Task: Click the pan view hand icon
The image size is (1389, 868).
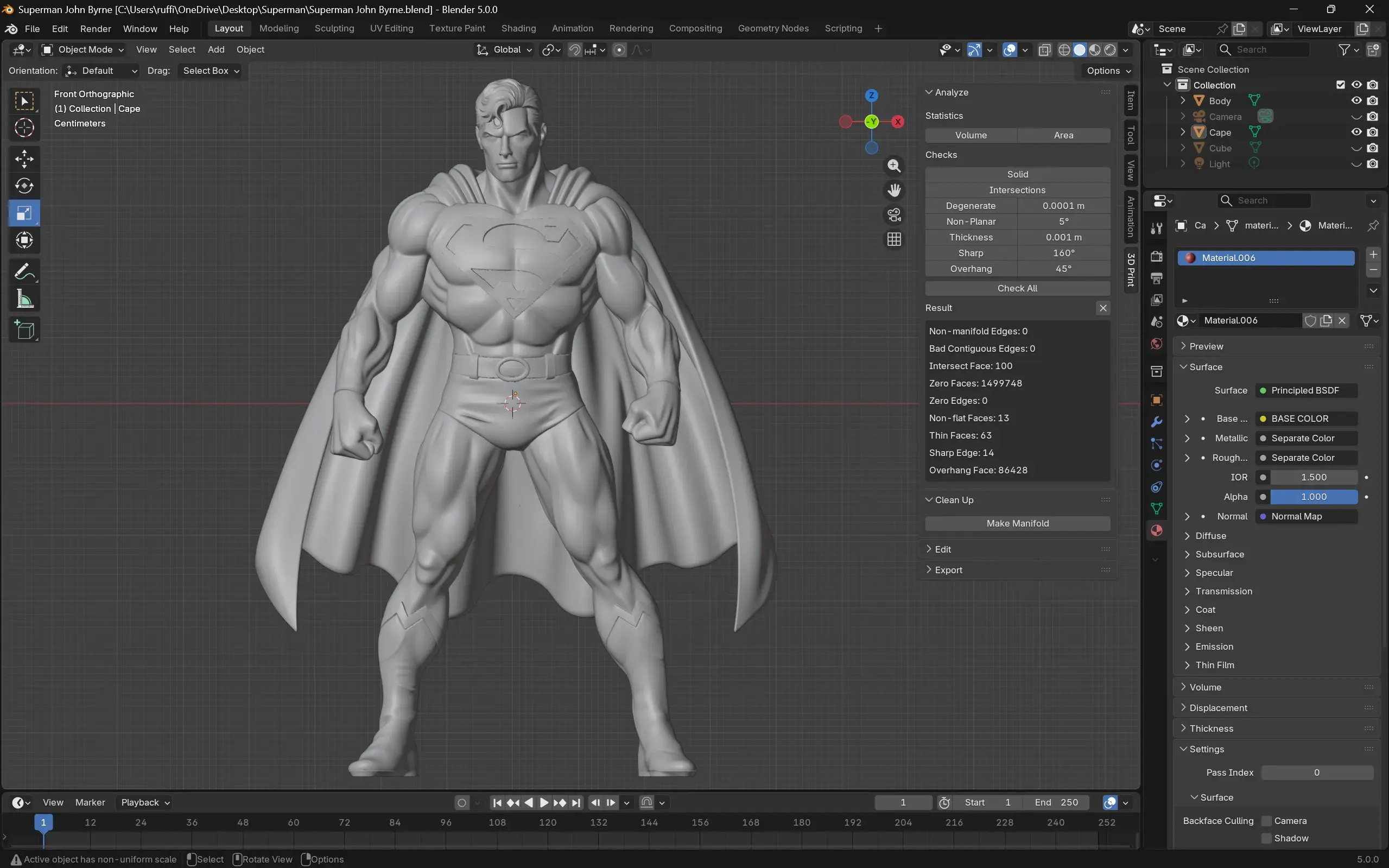Action: pyautogui.click(x=893, y=190)
